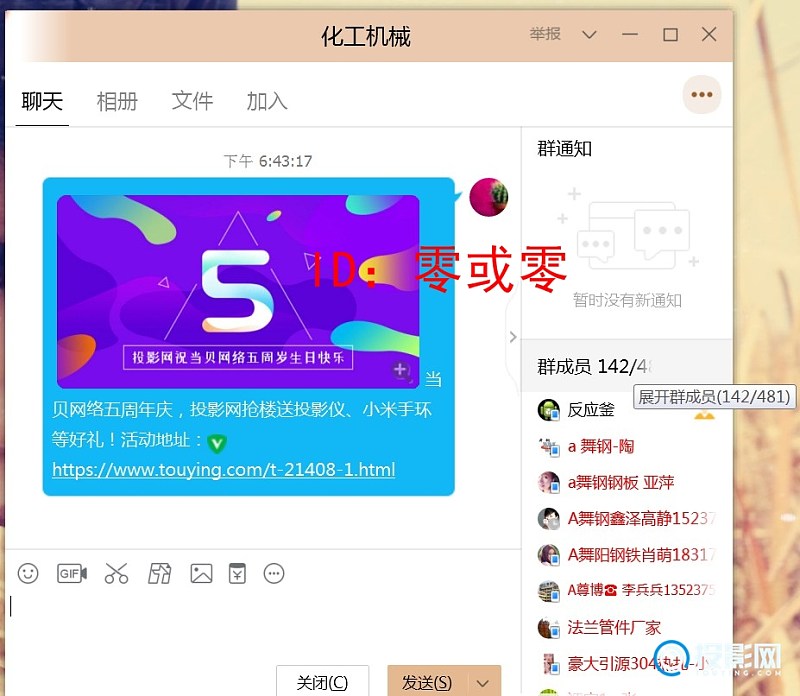
Task: Open the purple 5th anniversary image
Action: [238, 291]
